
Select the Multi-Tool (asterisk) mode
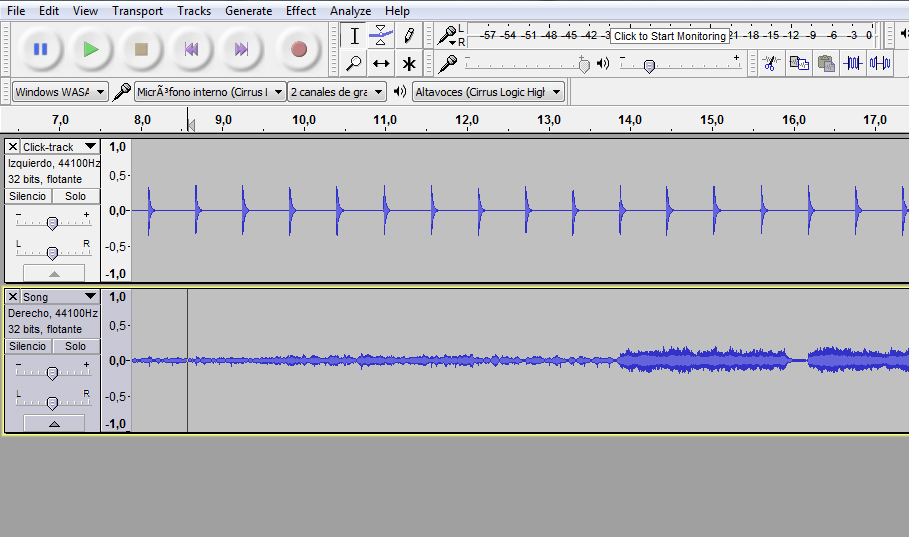pos(409,63)
